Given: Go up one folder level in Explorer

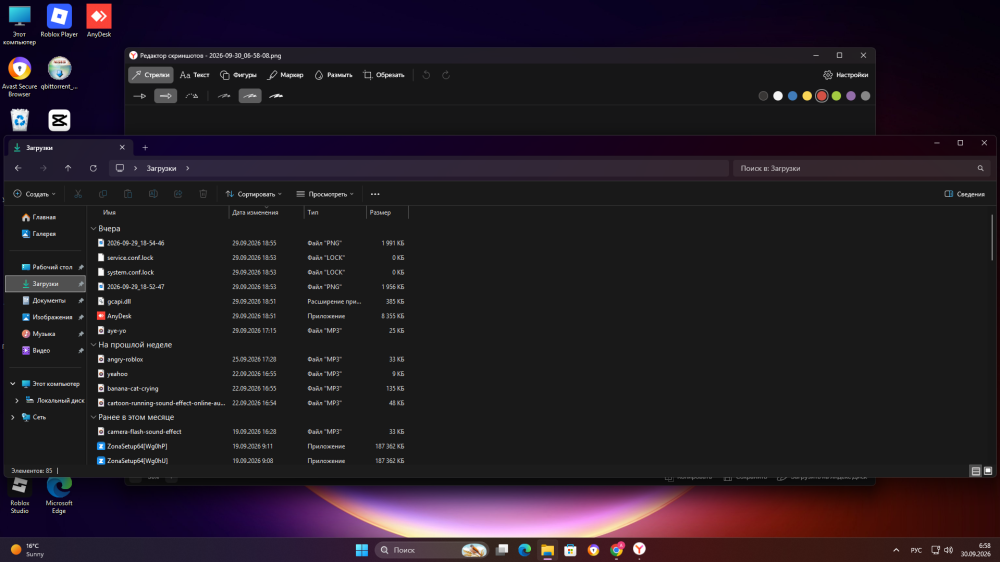Looking at the screenshot, I should (68, 168).
